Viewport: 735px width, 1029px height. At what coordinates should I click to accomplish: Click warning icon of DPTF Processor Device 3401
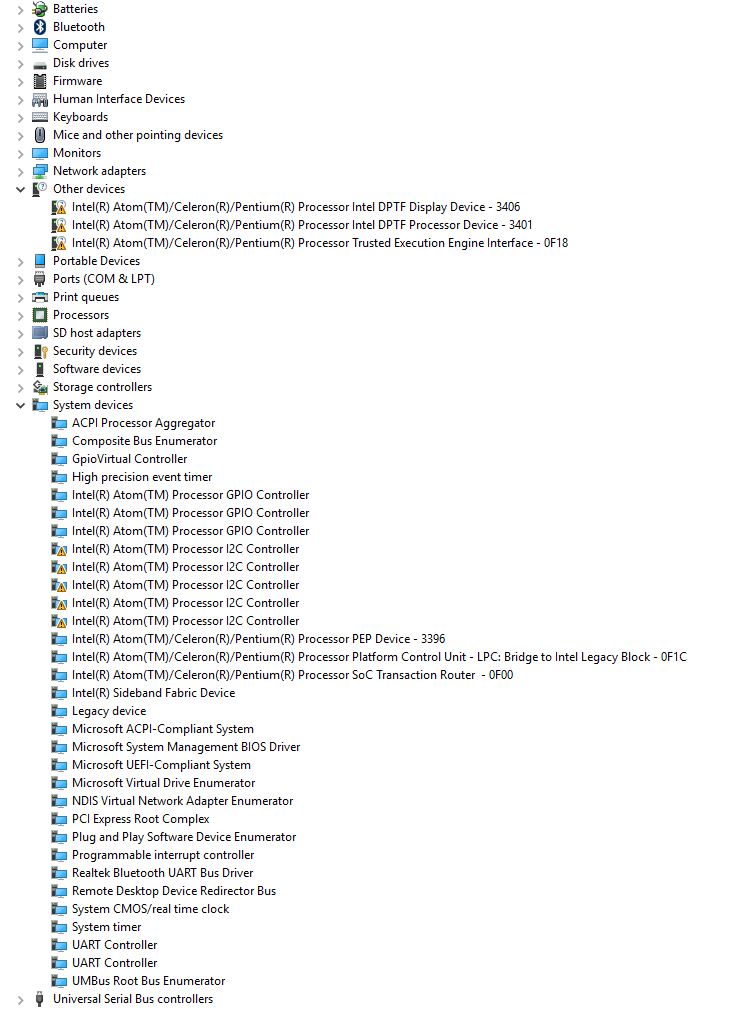[x=59, y=225]
